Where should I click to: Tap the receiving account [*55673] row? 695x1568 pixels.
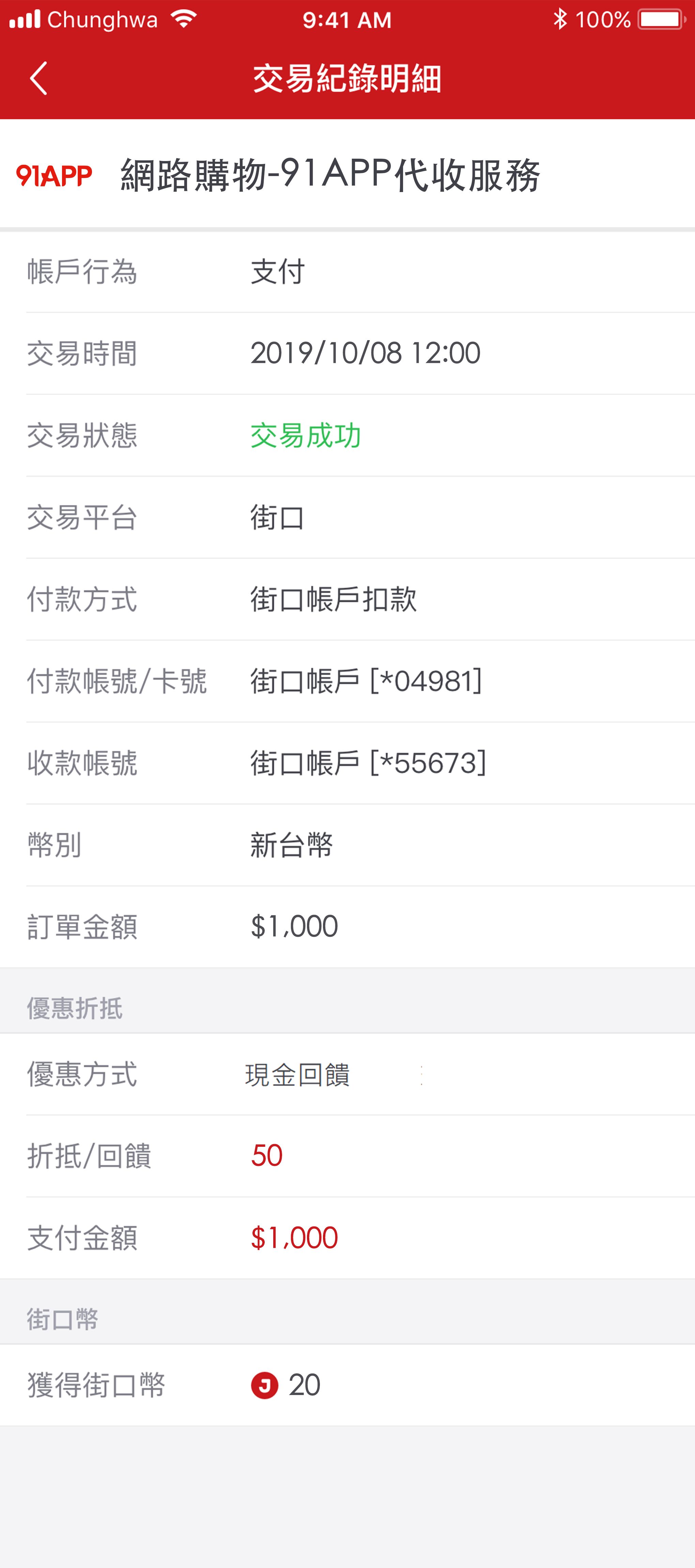[x=368, y=763]
